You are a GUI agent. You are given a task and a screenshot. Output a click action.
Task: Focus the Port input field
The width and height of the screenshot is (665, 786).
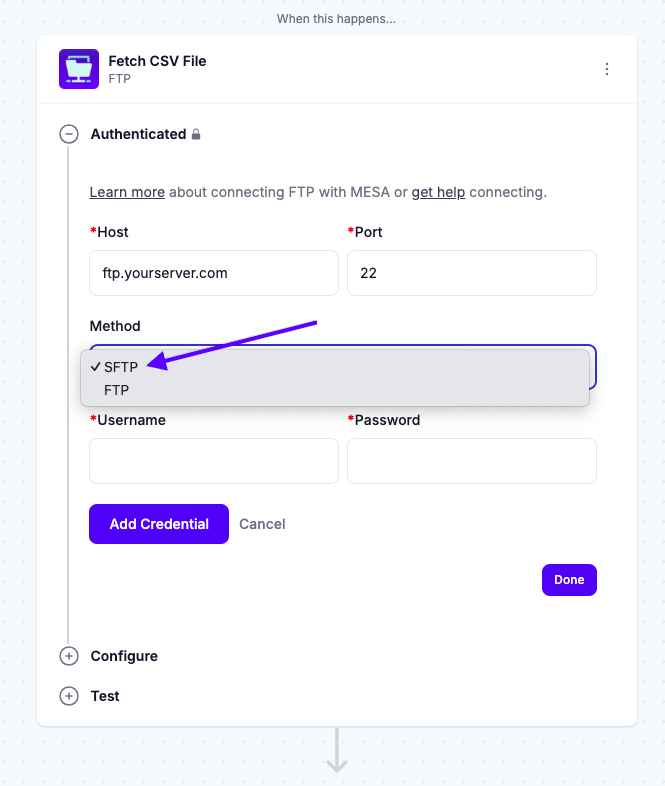[472, 273]
